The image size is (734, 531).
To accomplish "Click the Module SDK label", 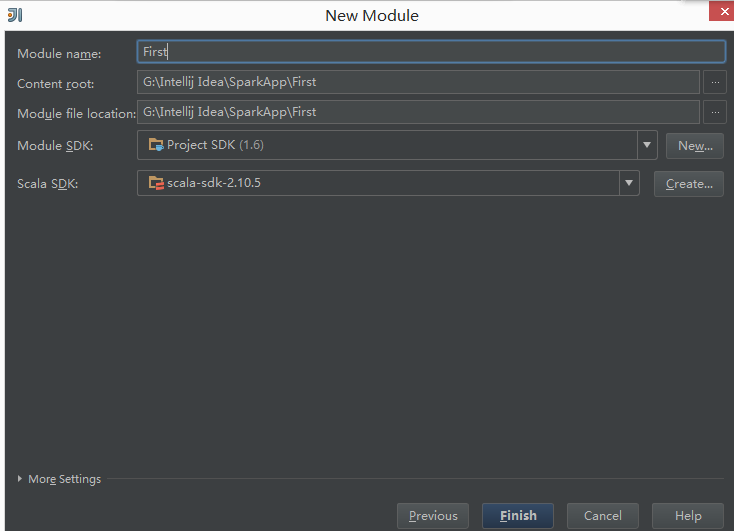I will (x=55, y=146).
